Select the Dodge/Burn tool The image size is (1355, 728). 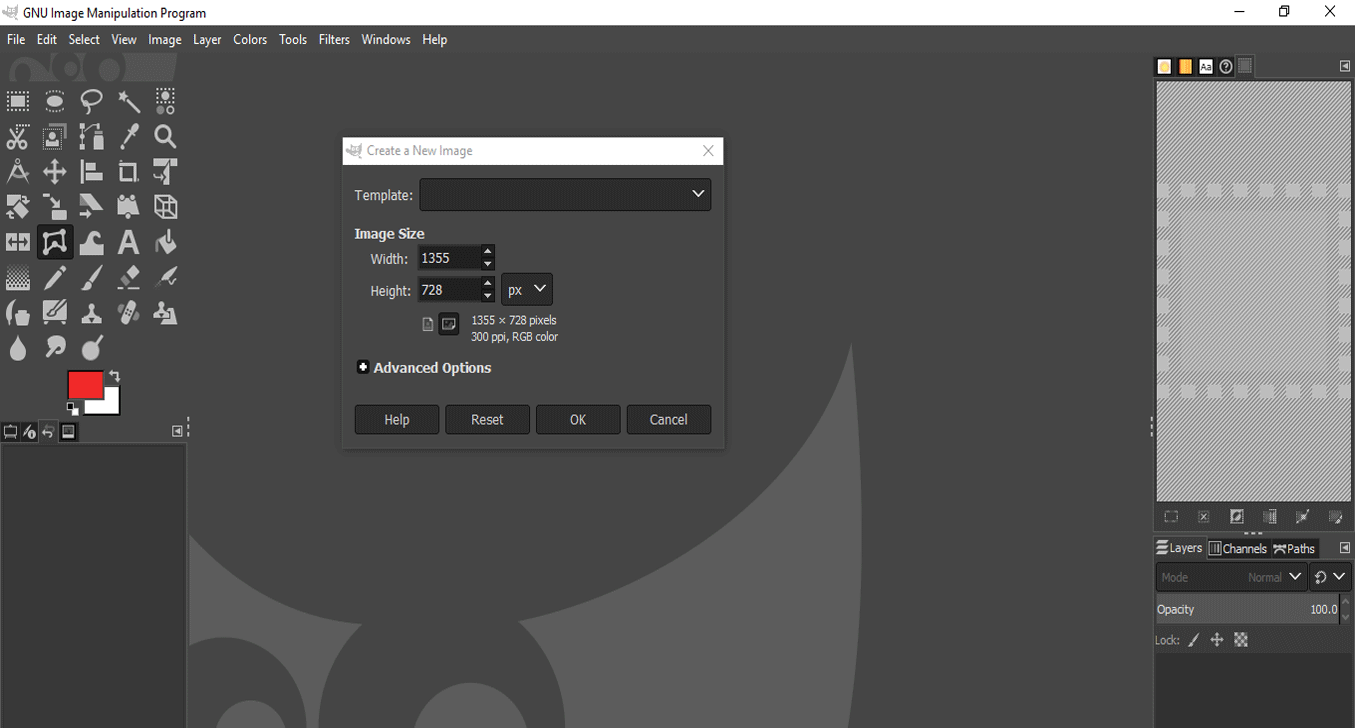[92, 348]
